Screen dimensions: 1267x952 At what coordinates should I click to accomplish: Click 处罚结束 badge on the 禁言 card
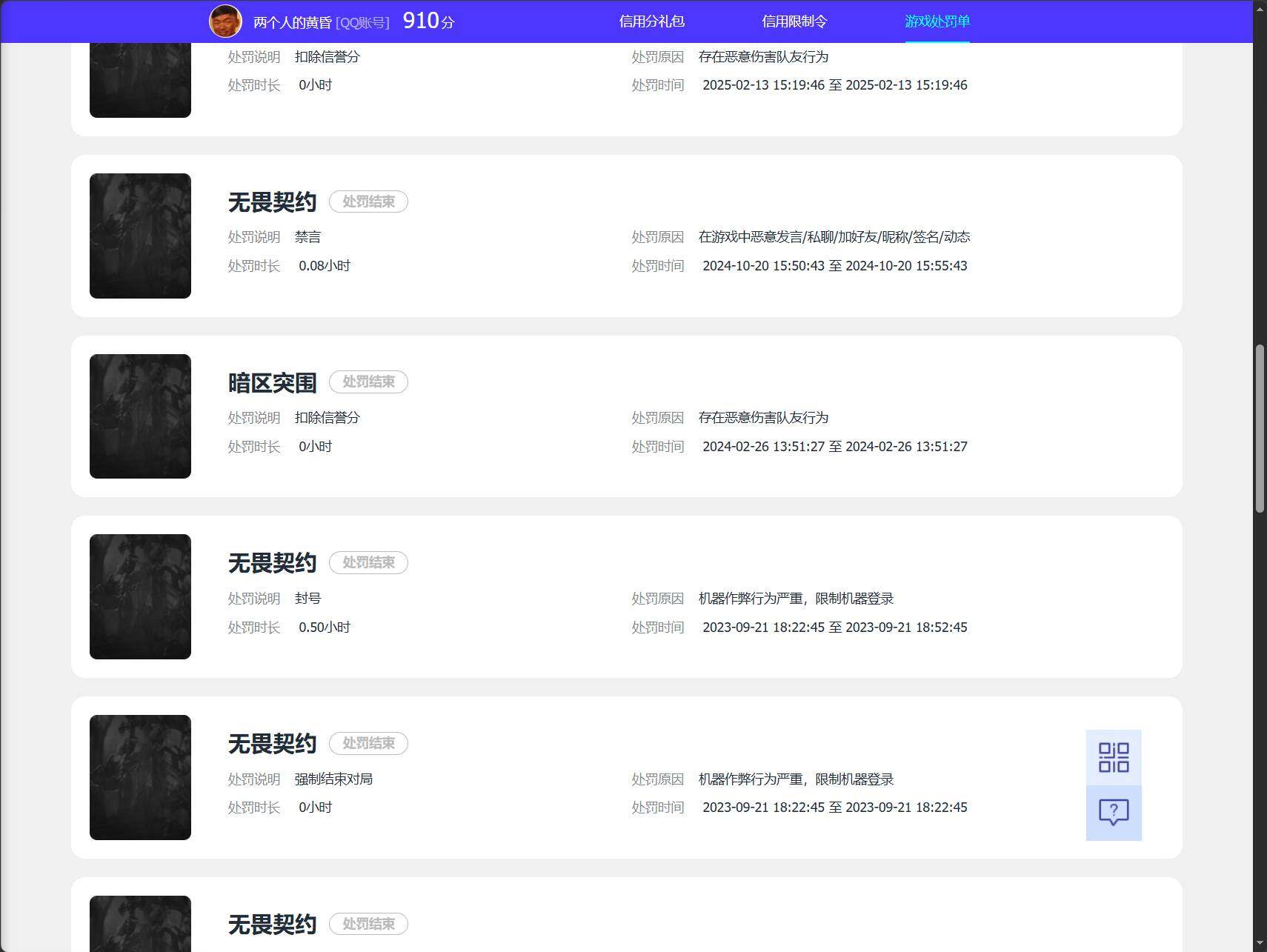368,202
